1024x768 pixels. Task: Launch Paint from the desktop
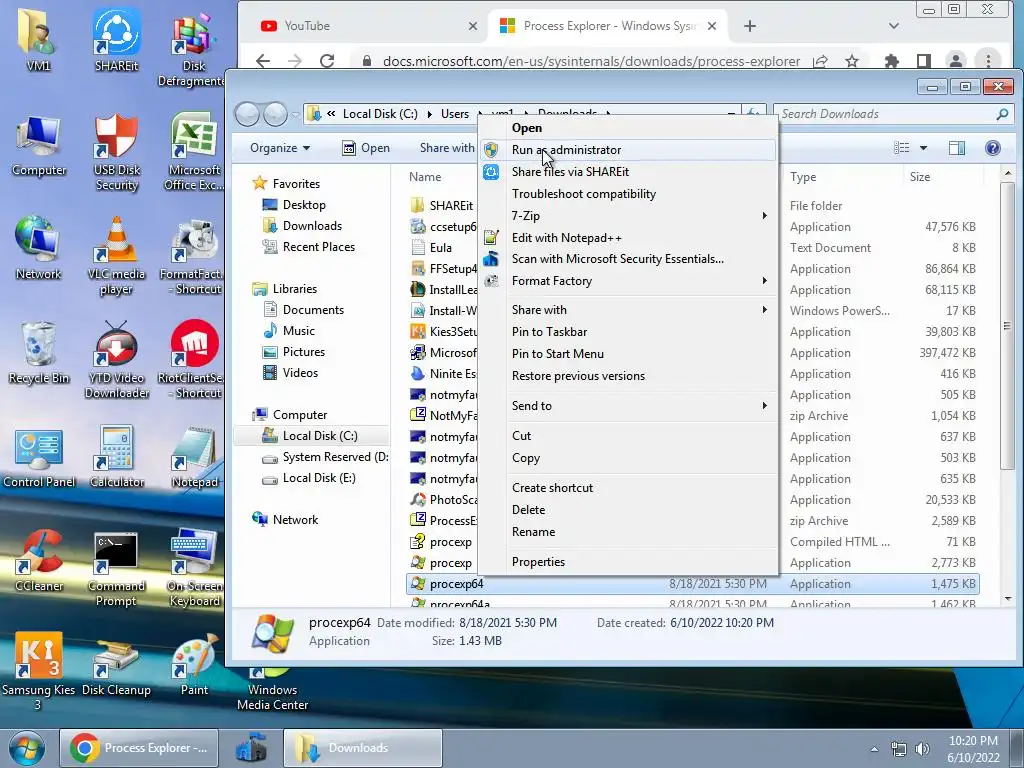coord(194,666)
